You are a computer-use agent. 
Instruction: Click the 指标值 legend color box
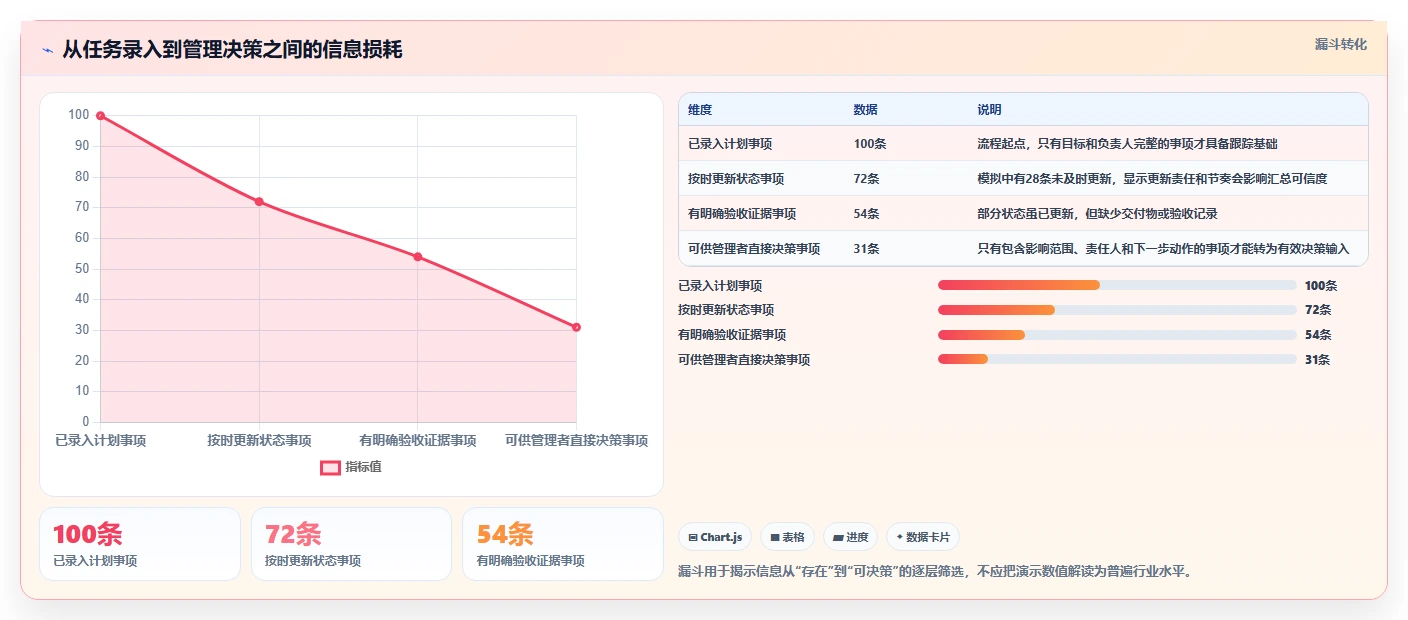pyautogui.click(x=330, y=467)
